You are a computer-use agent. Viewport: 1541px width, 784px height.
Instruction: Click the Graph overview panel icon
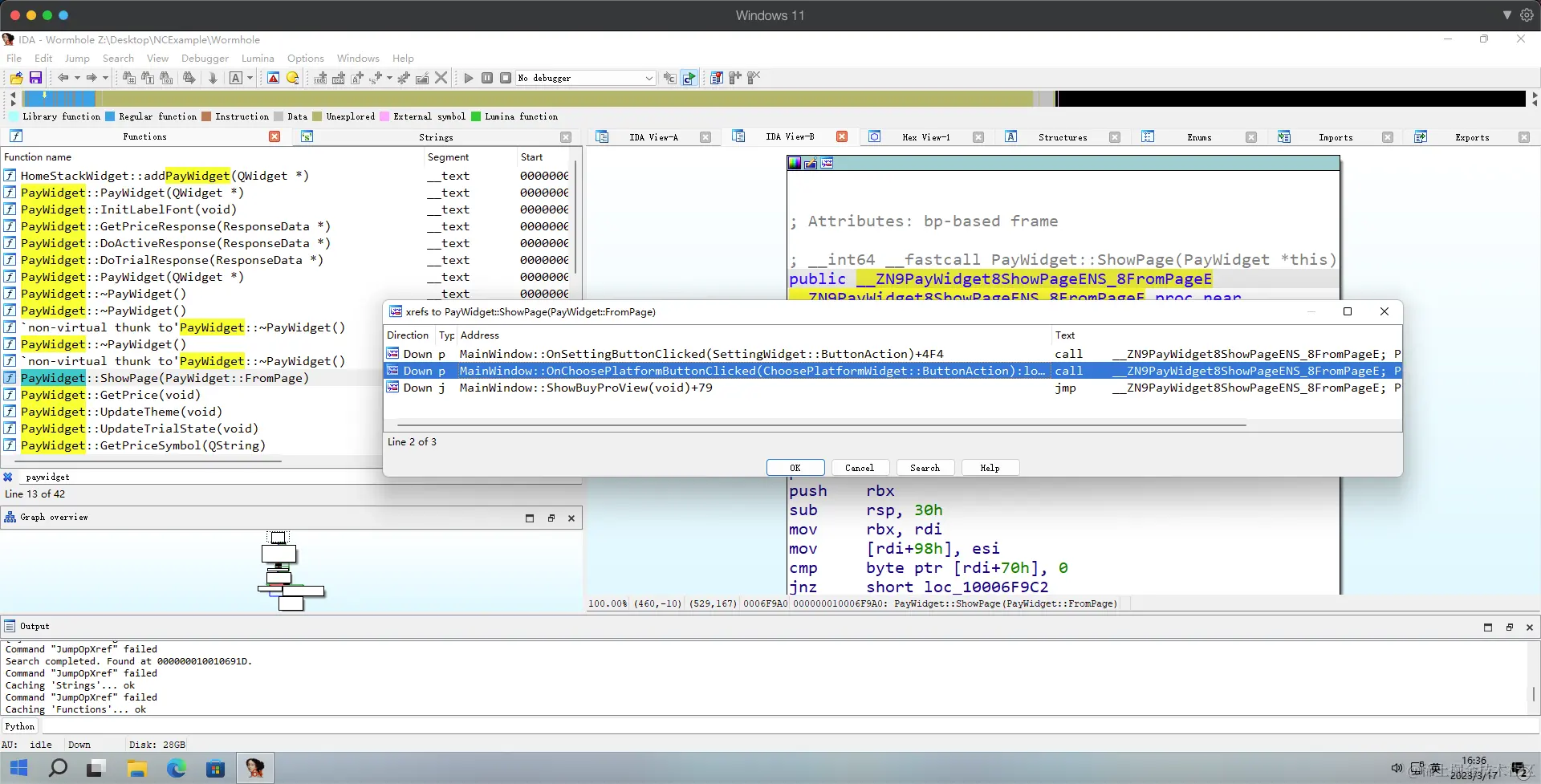tap(10, 518)
